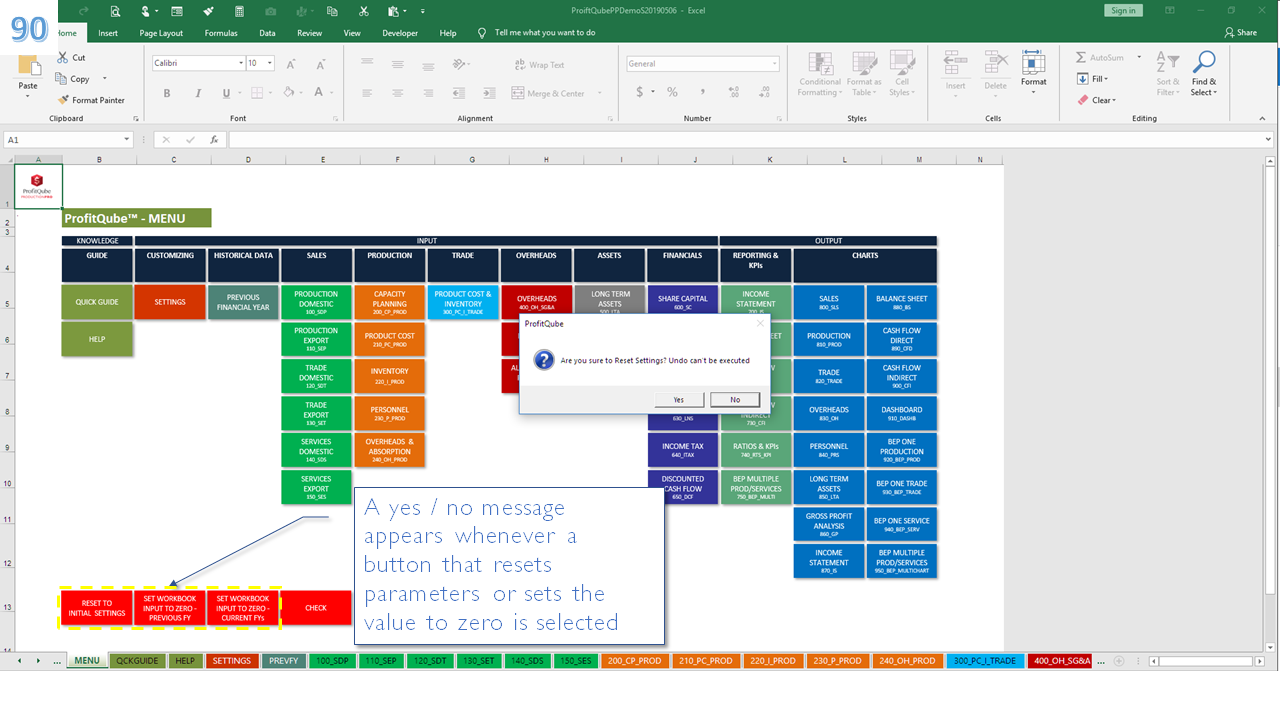
Task: Click the CAPACITY PLANNING button
Action: pyautogui.click(x=390, y=302)
